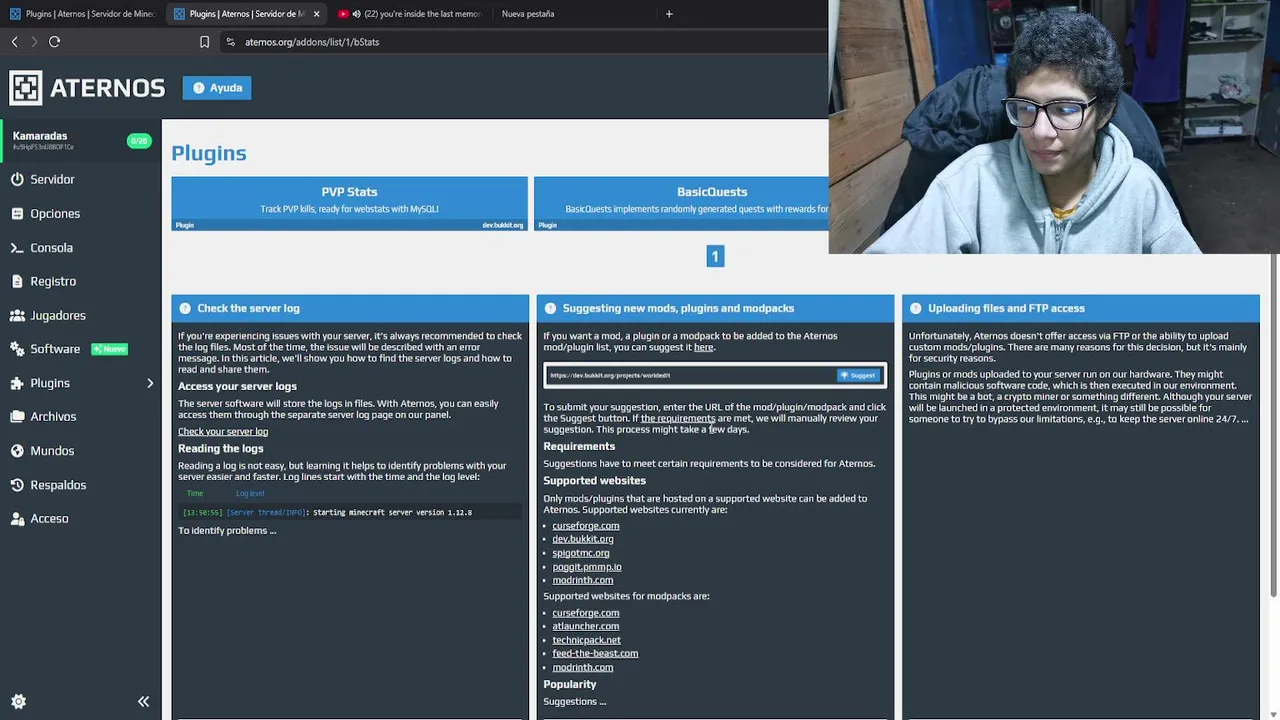Image resolution: width=1280 pixels, height=720 pixels.
Task: Open Servidor in the sidebar
Action: [52, 179]
